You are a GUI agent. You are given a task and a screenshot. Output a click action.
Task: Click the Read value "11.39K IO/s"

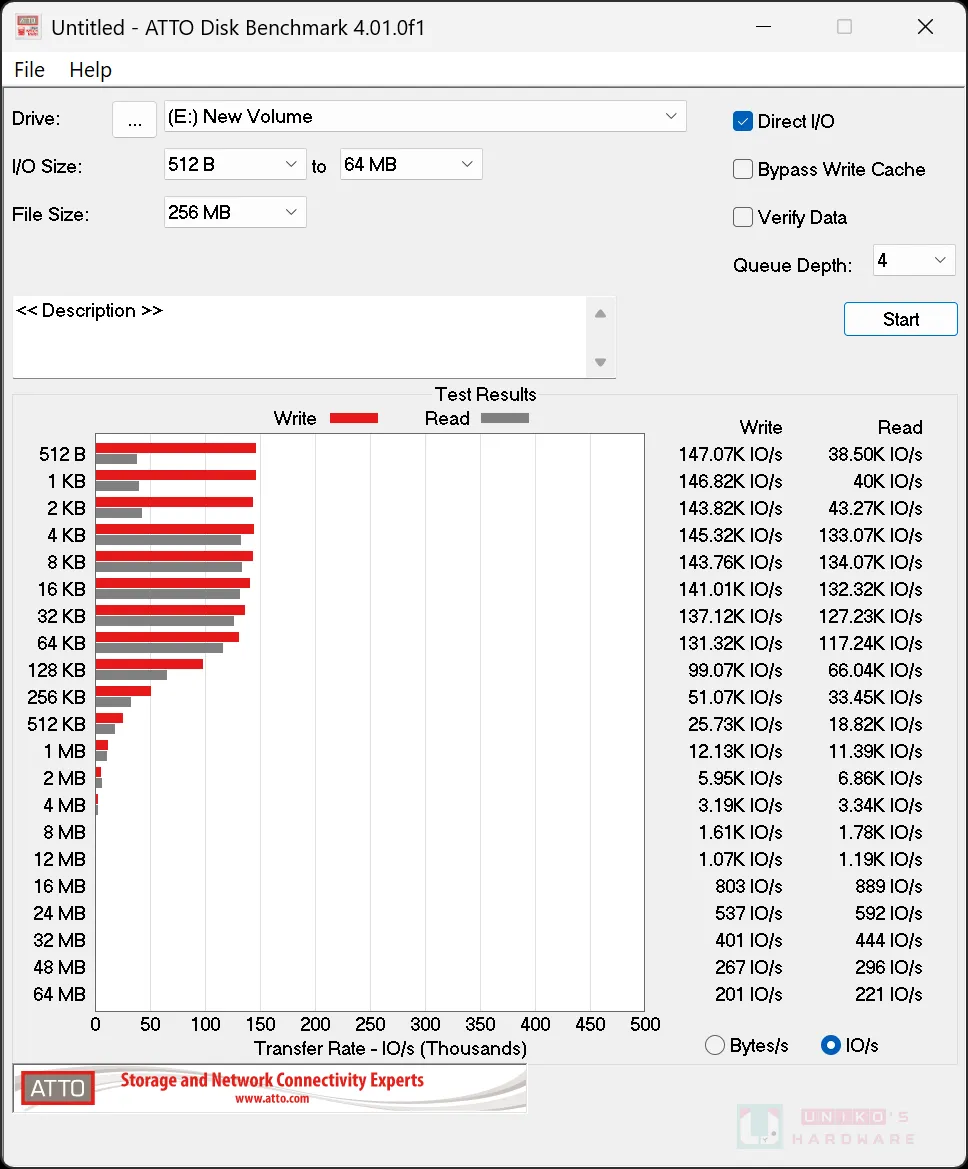(876, 752)
